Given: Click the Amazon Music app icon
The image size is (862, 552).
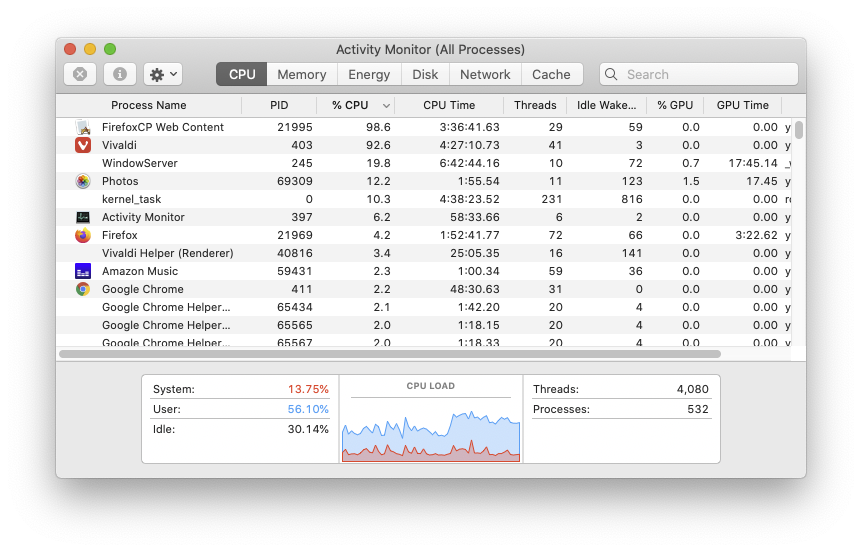Looking at the screenshot, I should coord(83,271).
